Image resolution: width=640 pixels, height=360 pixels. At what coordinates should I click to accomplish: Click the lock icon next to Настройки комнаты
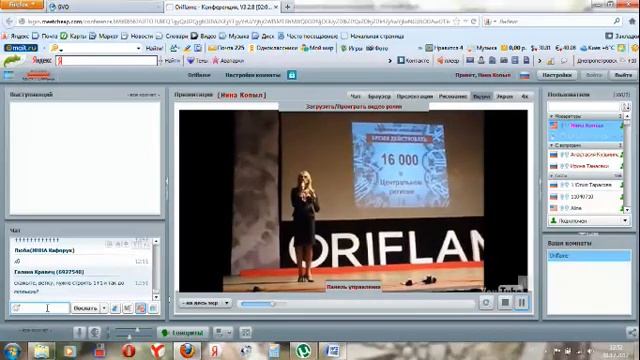point(291,75)
